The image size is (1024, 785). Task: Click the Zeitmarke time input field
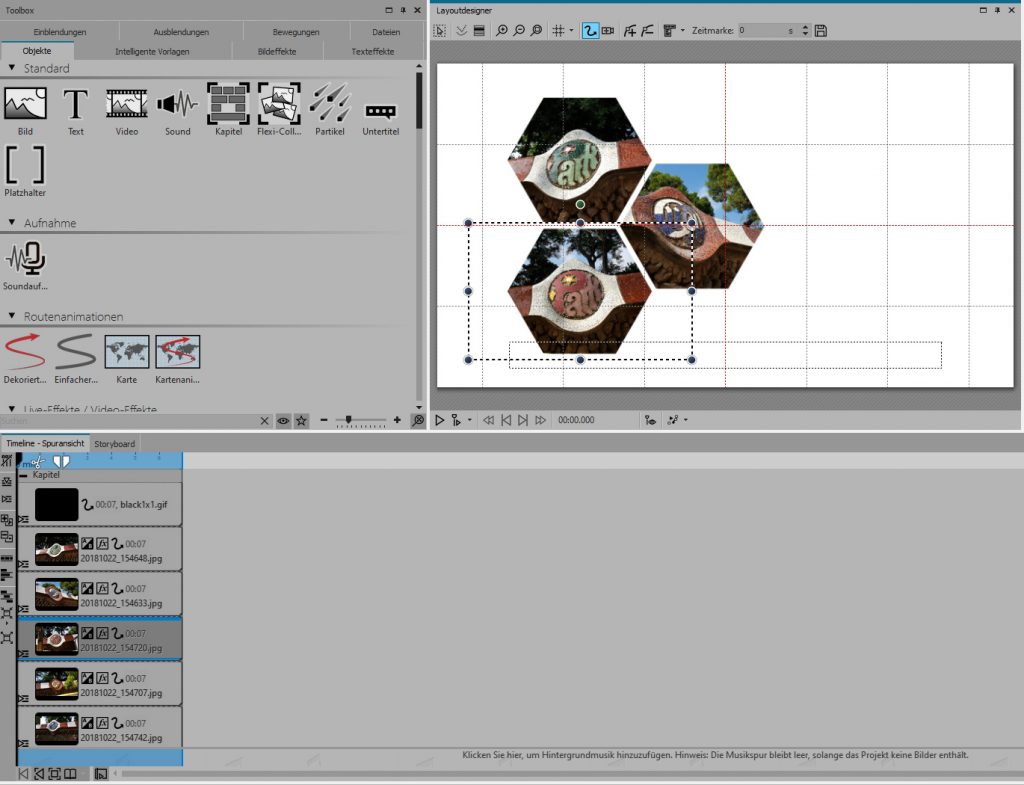tap(760, 31)
